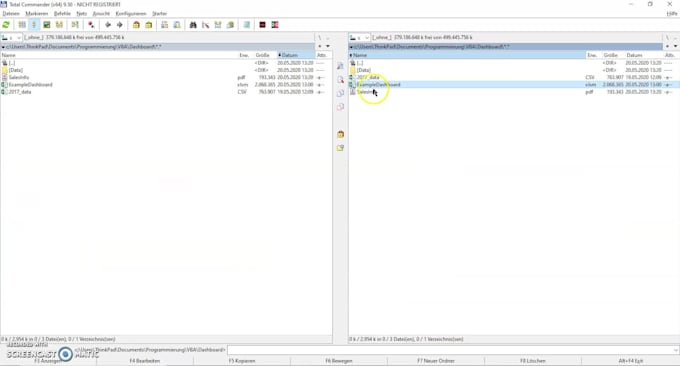Click Copy icon in middle vertical bar
The height and width of the screenshot is (366, 680).
click(x=340, y=93)
